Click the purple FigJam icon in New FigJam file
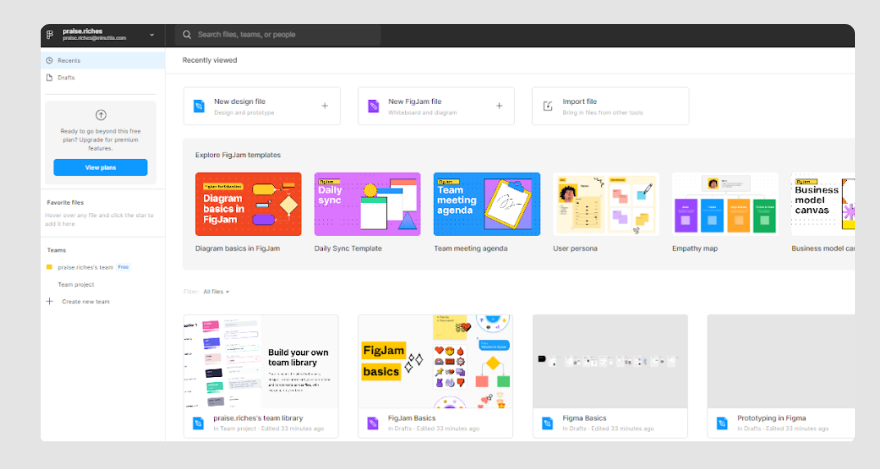The height and width of the screenshot is (469, 880). point(373,106)
